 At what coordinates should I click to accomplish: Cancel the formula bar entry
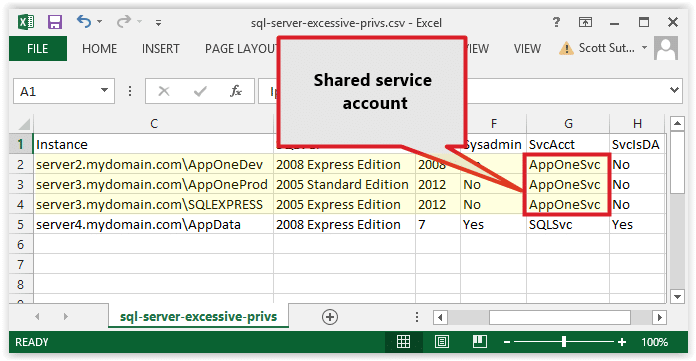164,91
